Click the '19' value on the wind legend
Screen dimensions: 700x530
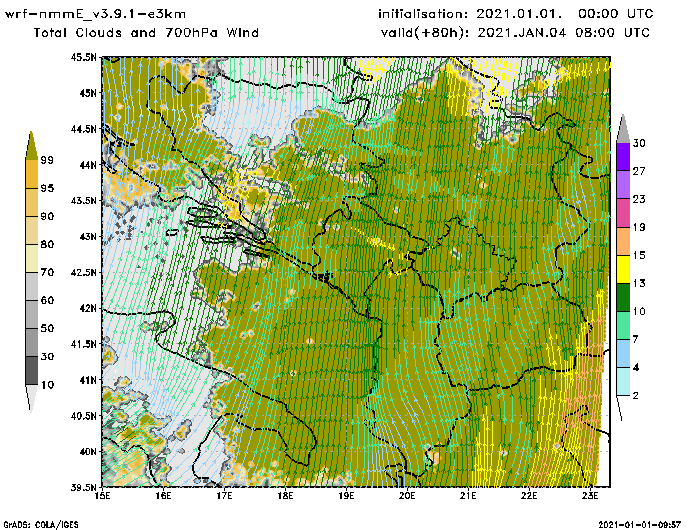[639, 227]
